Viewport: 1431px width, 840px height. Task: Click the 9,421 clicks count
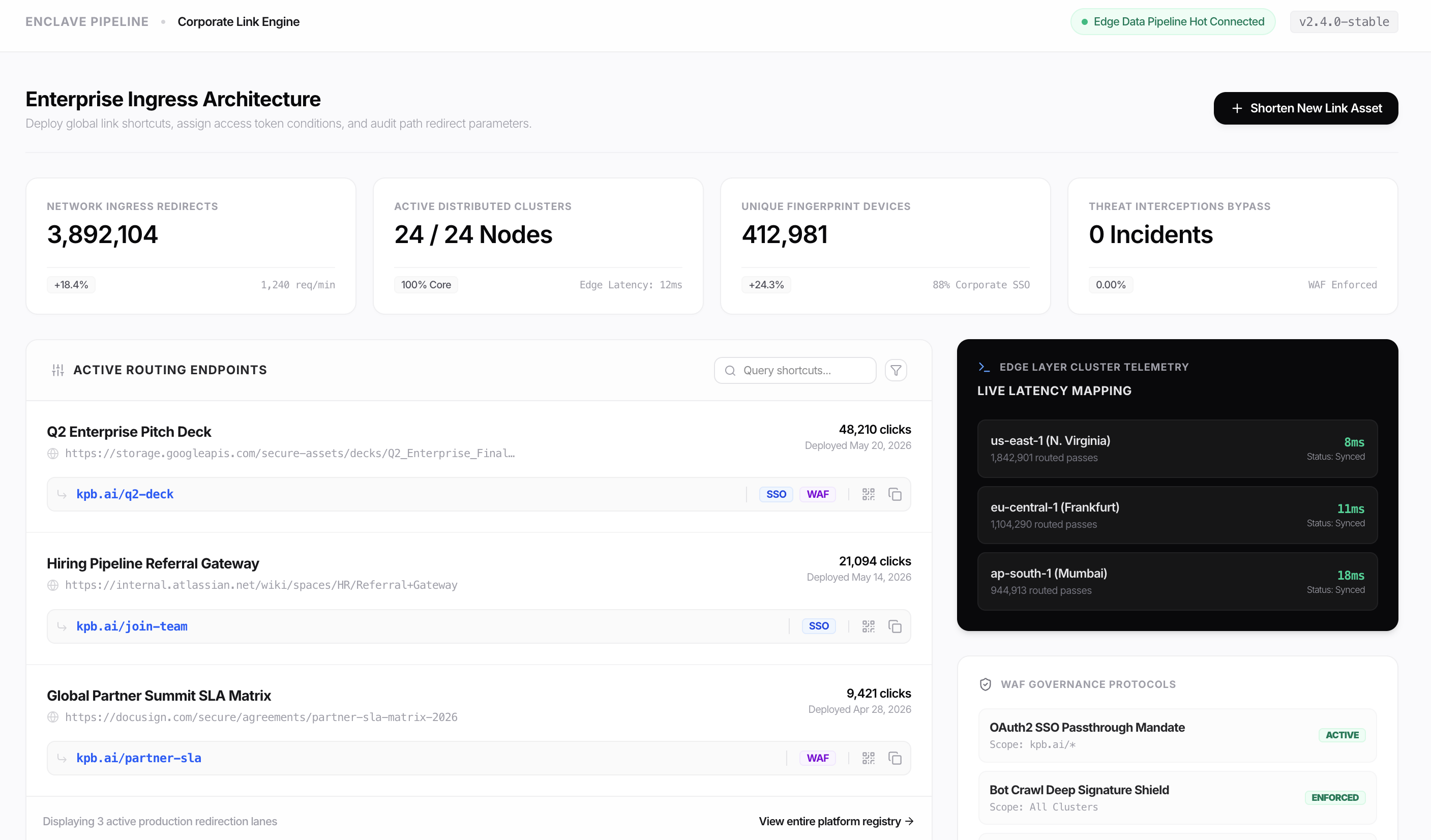click(x=878, y=694)
